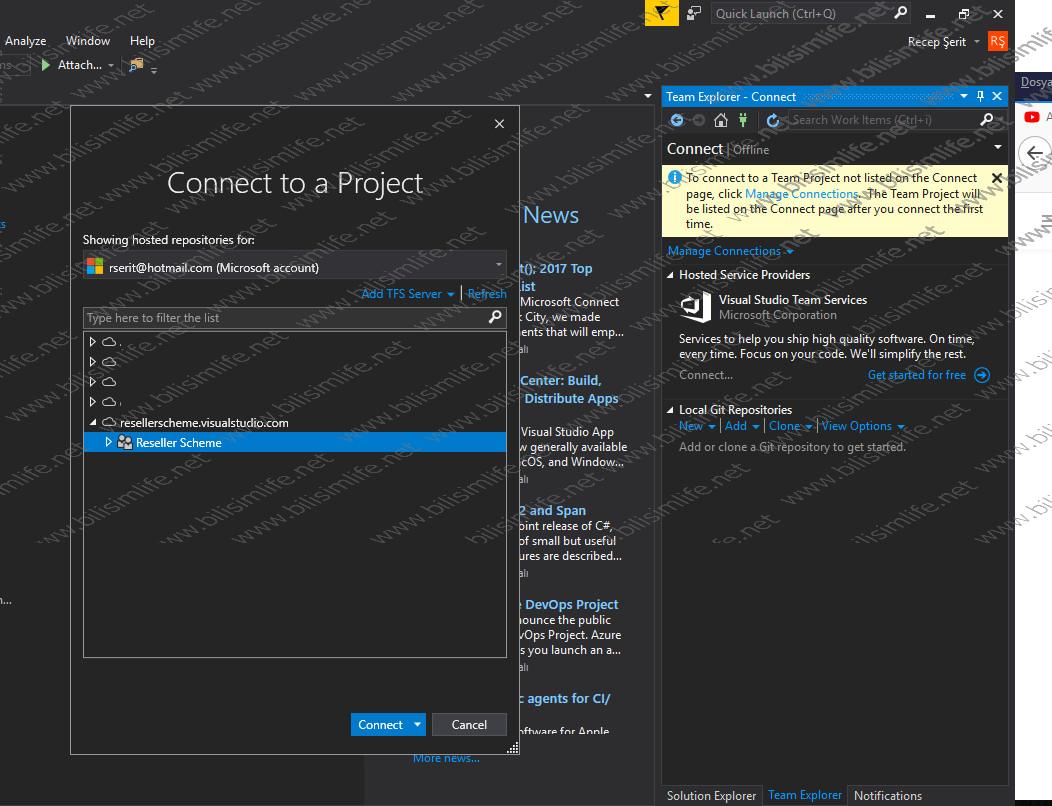Collapse the Local Git Repositories section

click(x=670, y=410)
